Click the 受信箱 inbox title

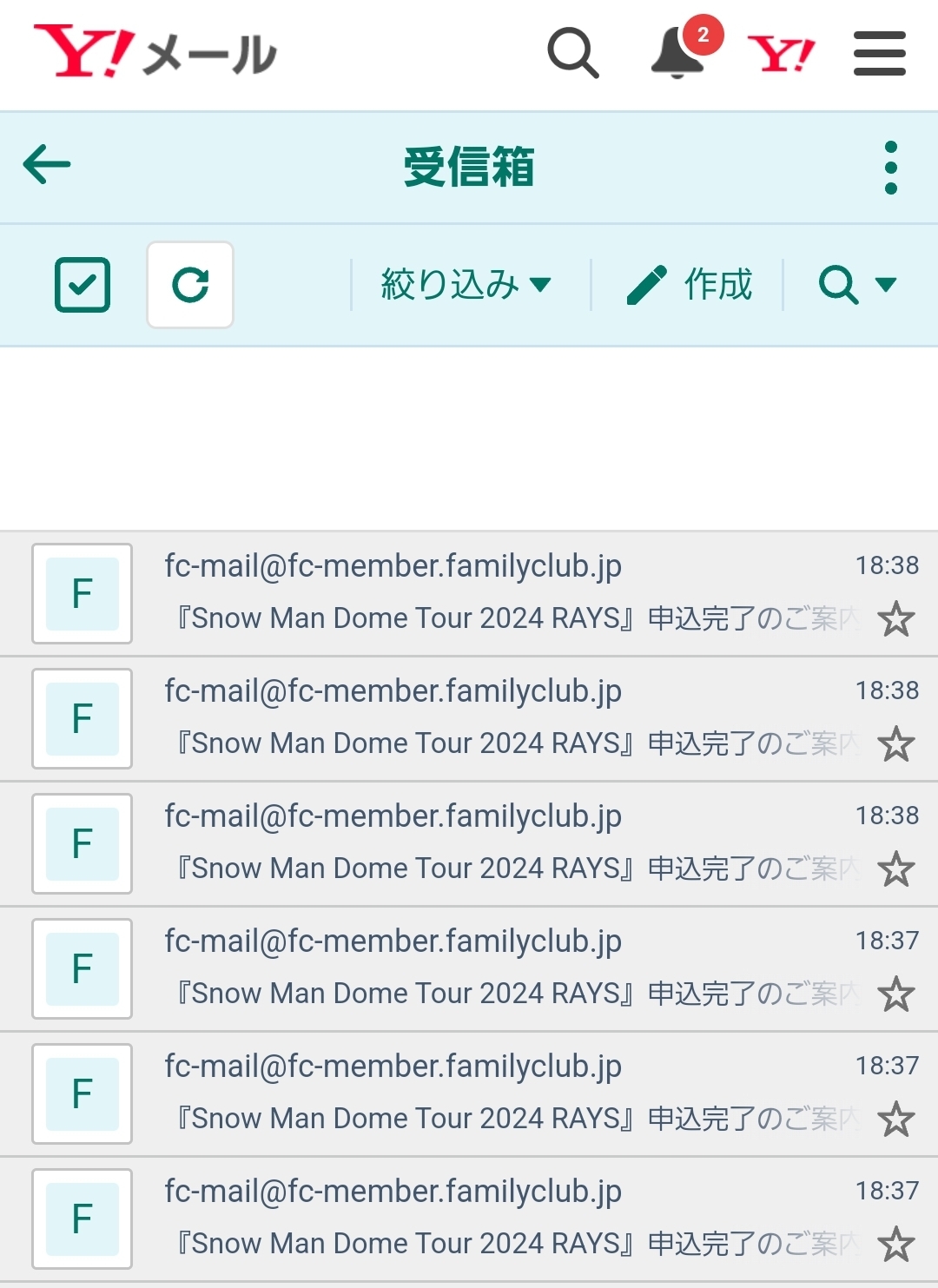(x=469, y=167)
